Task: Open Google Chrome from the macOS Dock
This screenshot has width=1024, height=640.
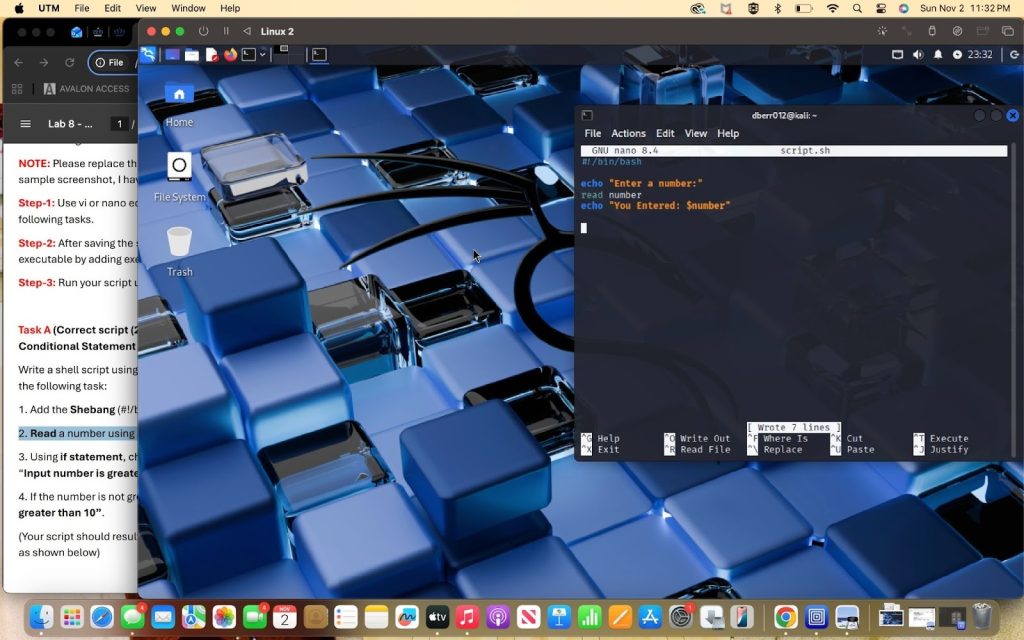Action: click(785, 617)
